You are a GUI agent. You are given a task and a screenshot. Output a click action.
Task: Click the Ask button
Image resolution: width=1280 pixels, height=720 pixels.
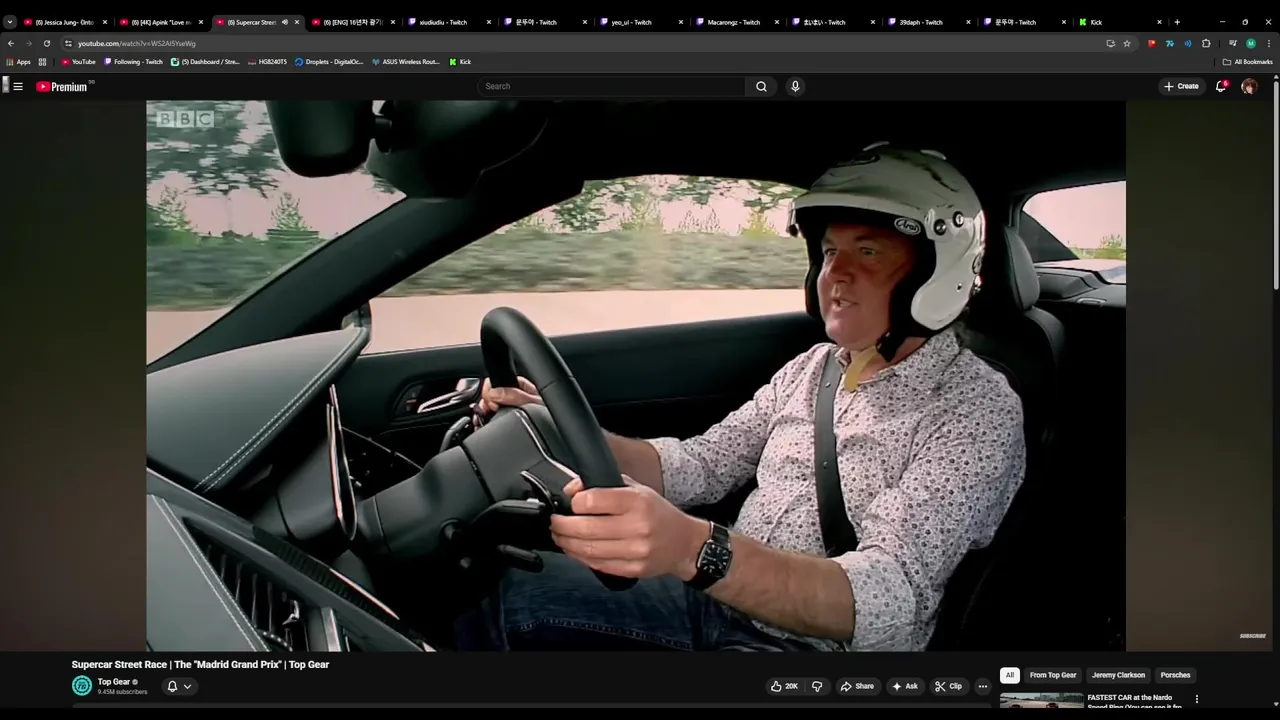coord(905,686)
